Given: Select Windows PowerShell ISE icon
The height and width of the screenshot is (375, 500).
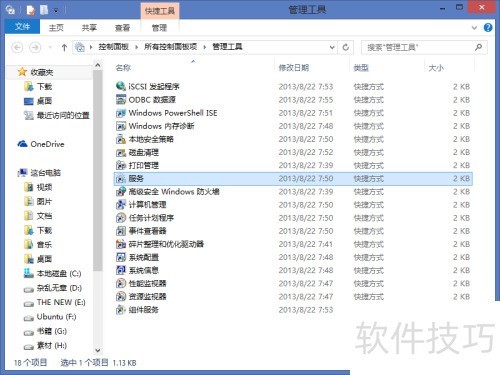Looking at the screenshot, I should pos(120,113).
